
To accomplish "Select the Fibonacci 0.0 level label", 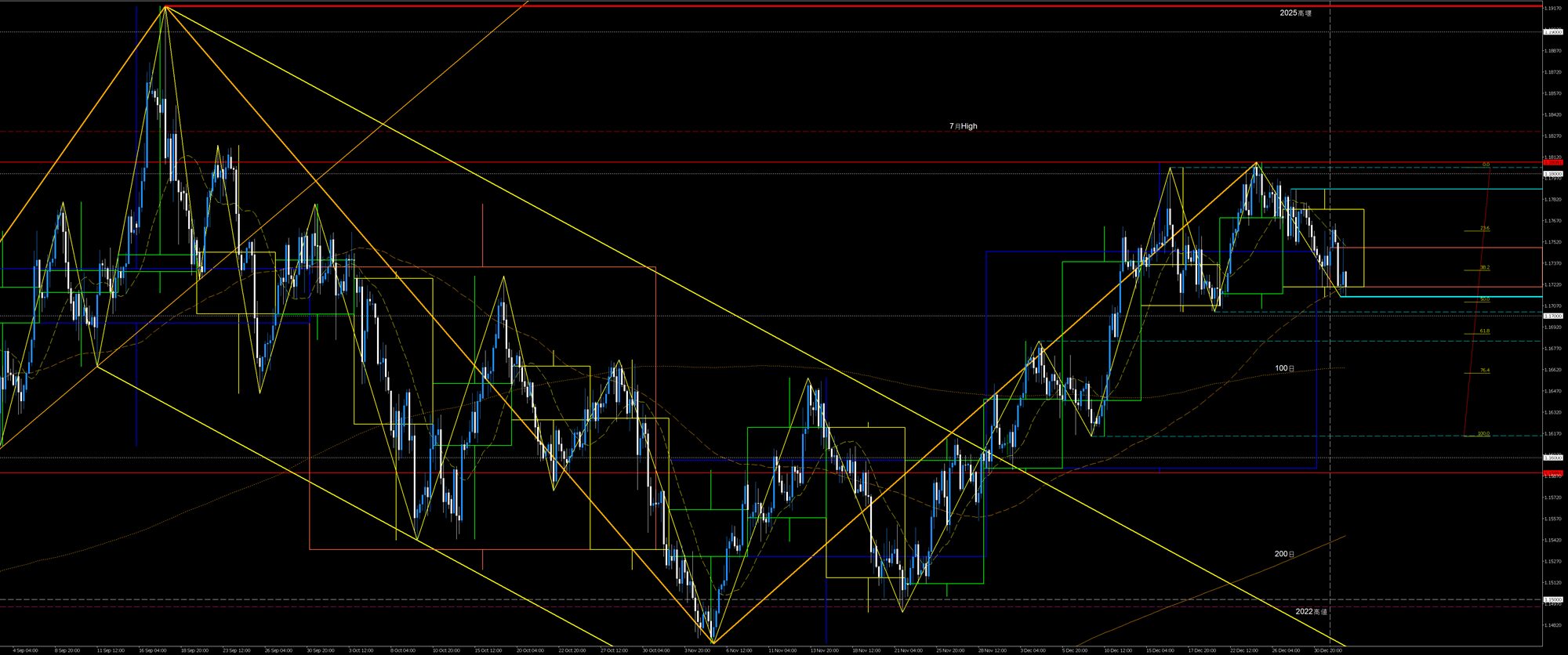I will [x=1486, y=164].
